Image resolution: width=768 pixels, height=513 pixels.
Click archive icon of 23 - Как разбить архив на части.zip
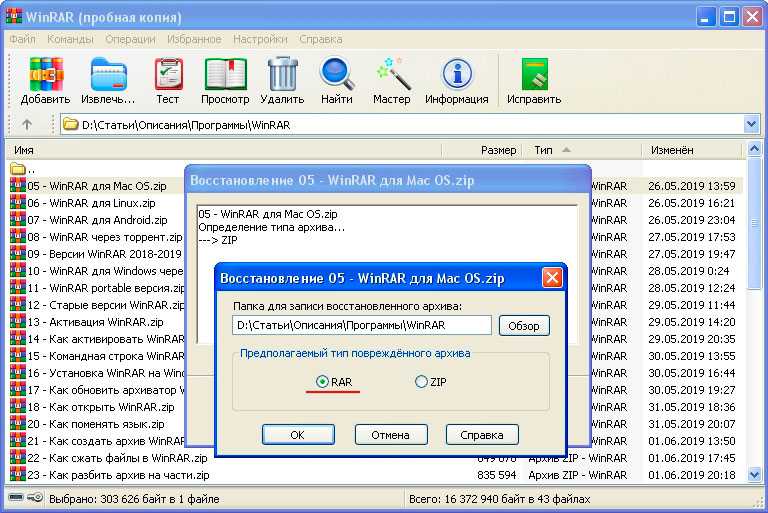click(18, 475)
